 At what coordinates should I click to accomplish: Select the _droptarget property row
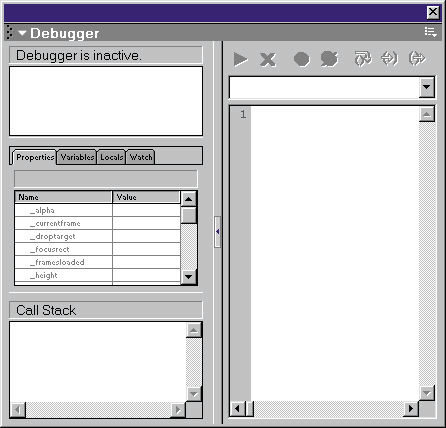coord(97,236)
